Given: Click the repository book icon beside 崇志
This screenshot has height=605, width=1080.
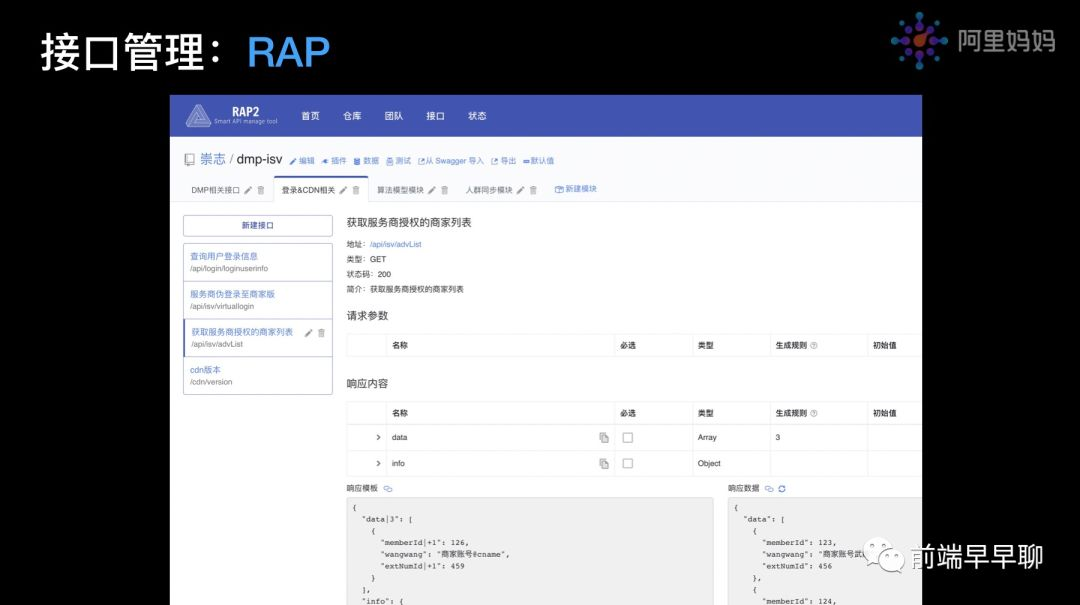Looking at the screenshot, I should (x=189, y=160).
